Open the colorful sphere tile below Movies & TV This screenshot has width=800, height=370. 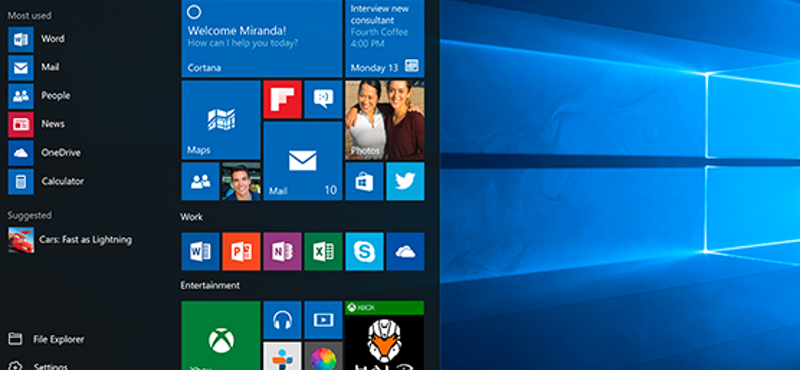323,356
